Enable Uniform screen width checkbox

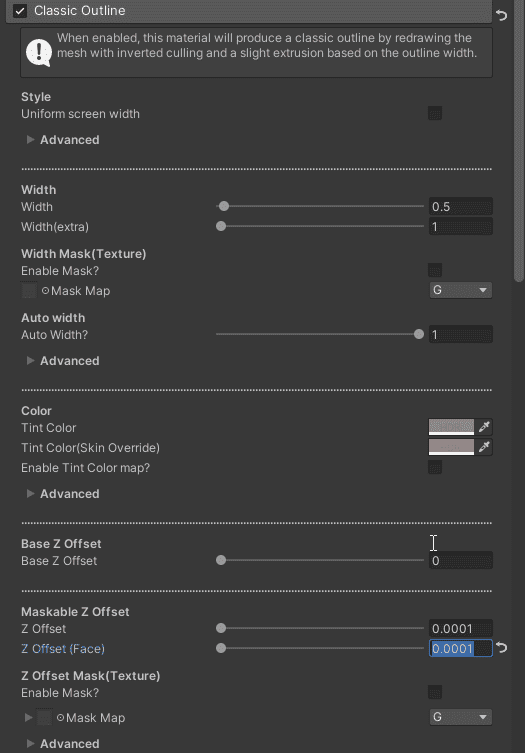pyautogui.click(x=435, y=113)
